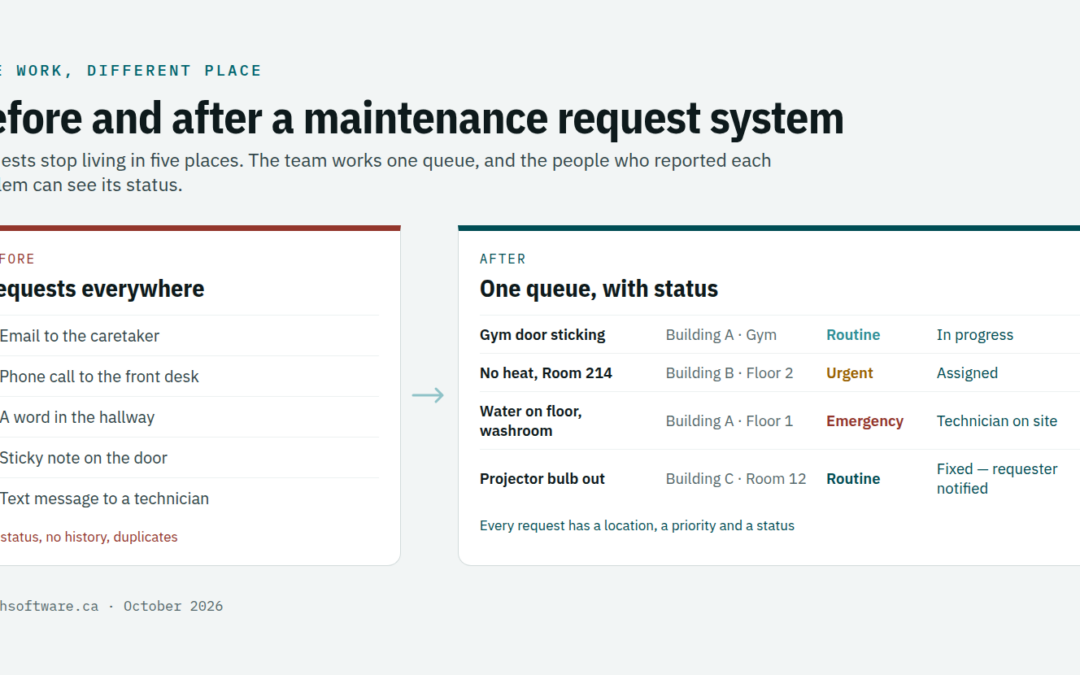Screen dimensions: 1080x675
Task: Select 'Water on floor, washroom' request
Action: tap(530, 421)
